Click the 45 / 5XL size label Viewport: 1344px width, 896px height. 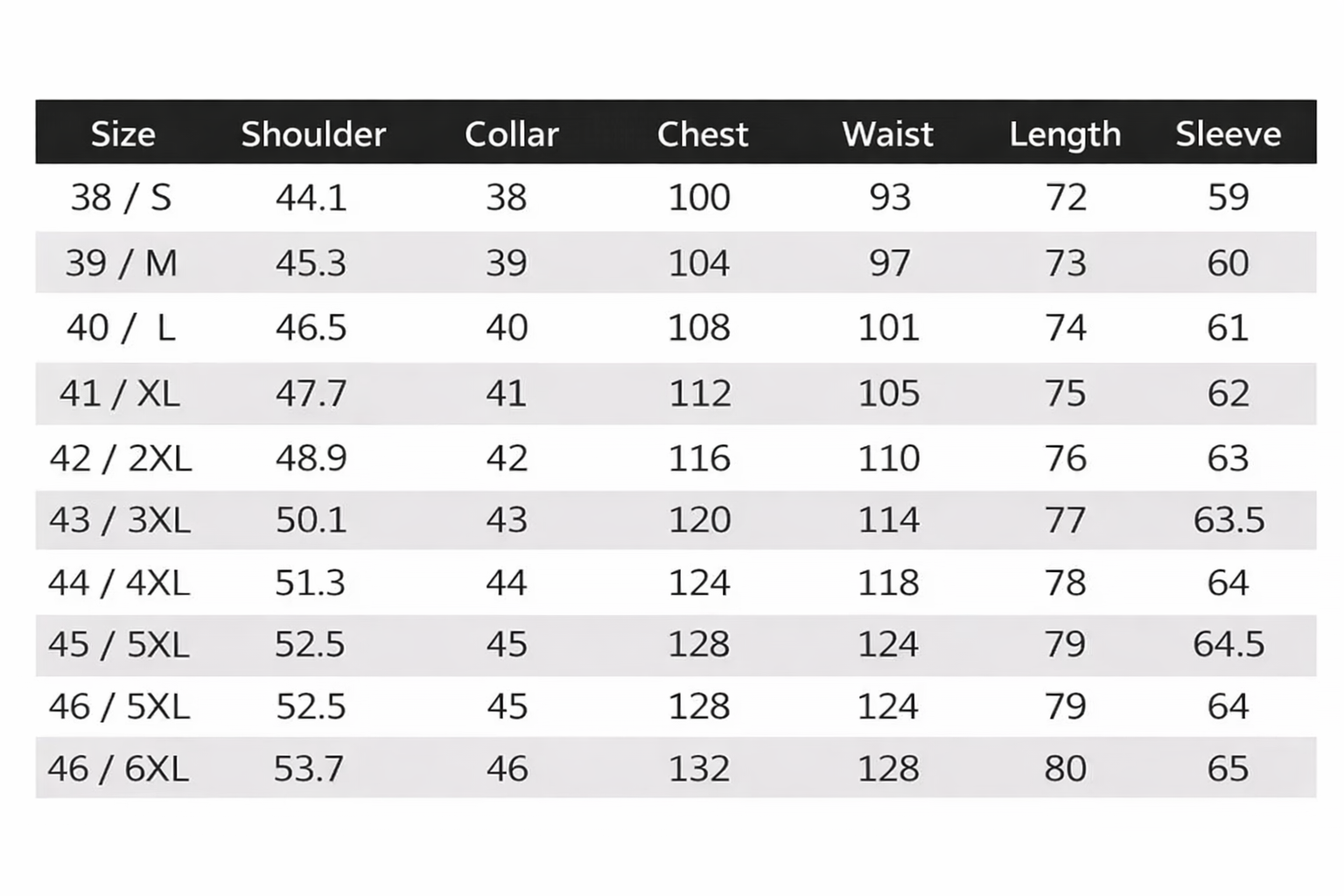[x=119, y=645]
